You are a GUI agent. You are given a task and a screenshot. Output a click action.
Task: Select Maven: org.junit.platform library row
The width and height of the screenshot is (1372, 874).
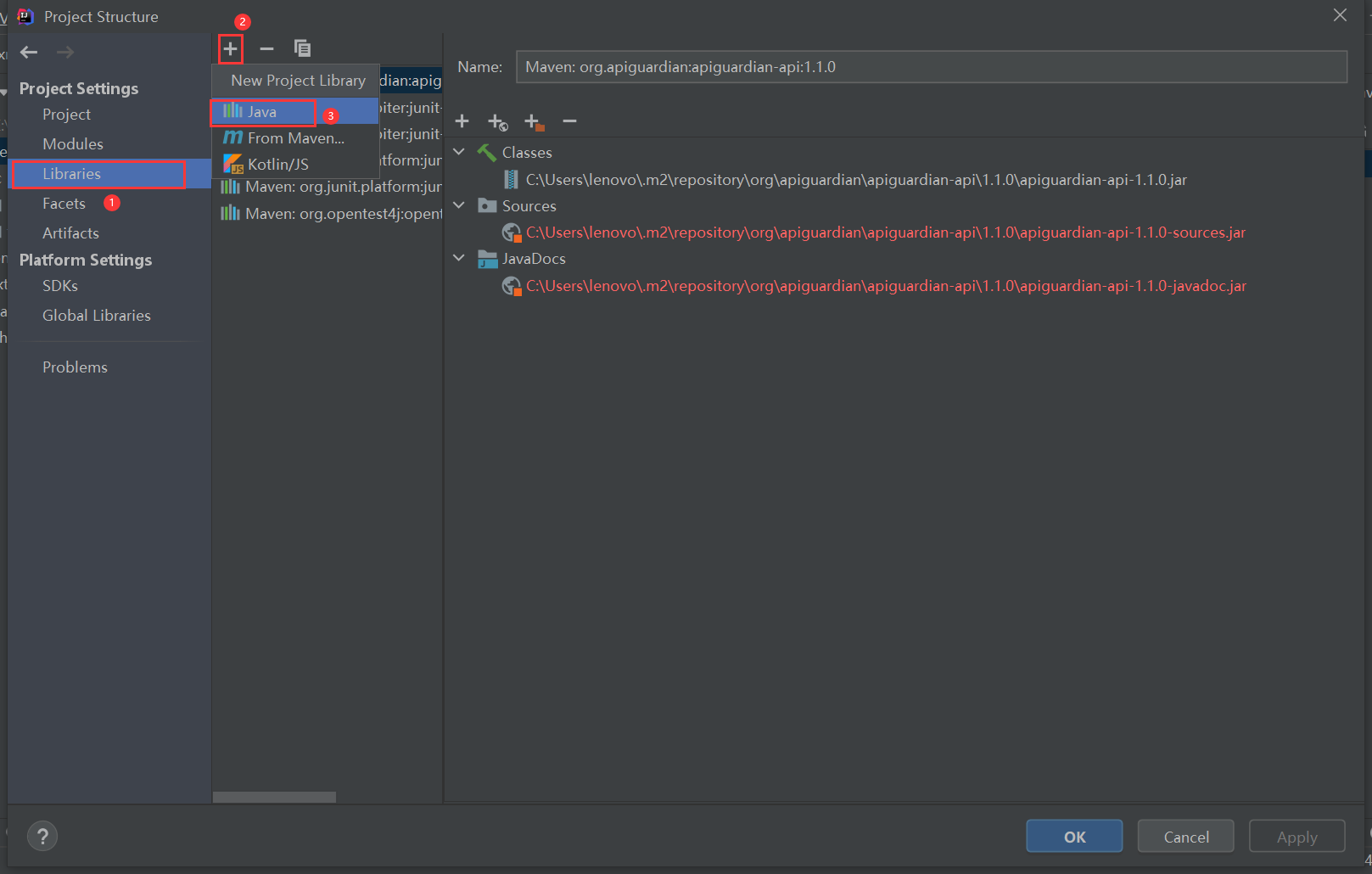[328, 187]
